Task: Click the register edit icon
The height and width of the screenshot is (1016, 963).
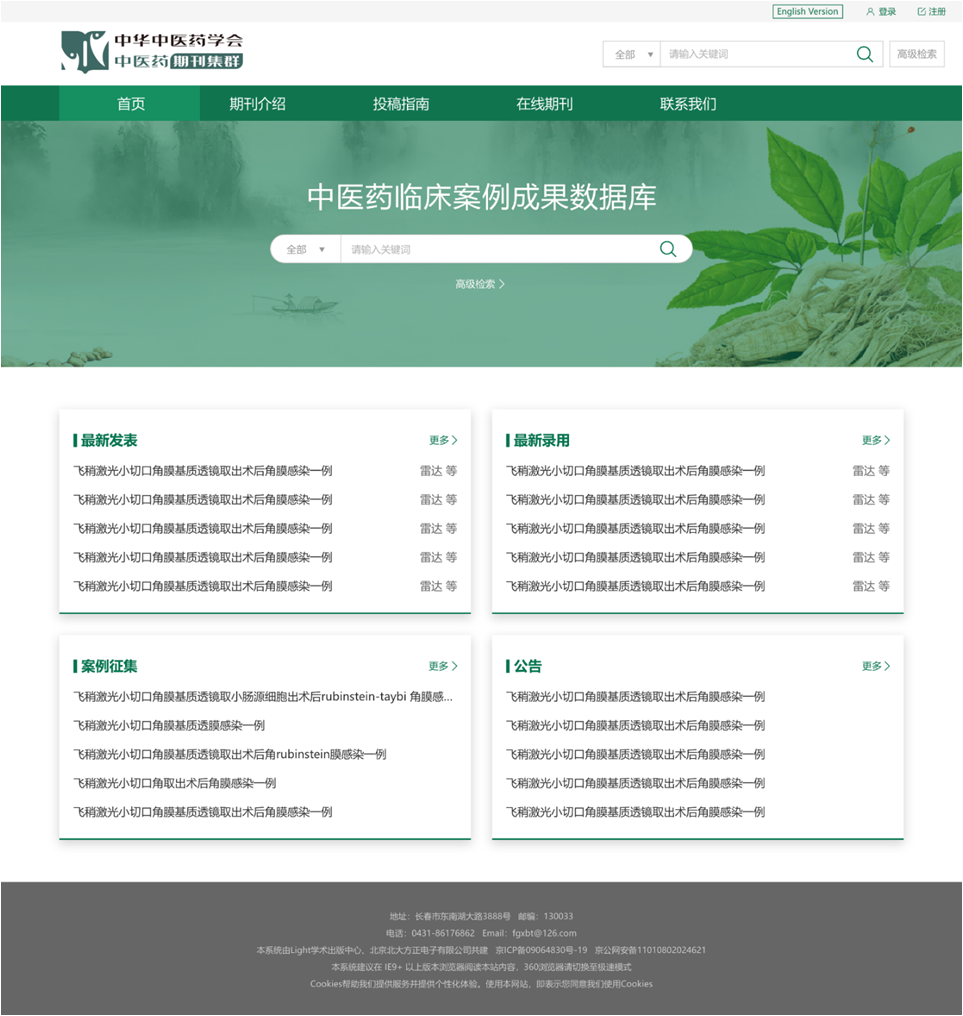Action: [x=921, y=12]
